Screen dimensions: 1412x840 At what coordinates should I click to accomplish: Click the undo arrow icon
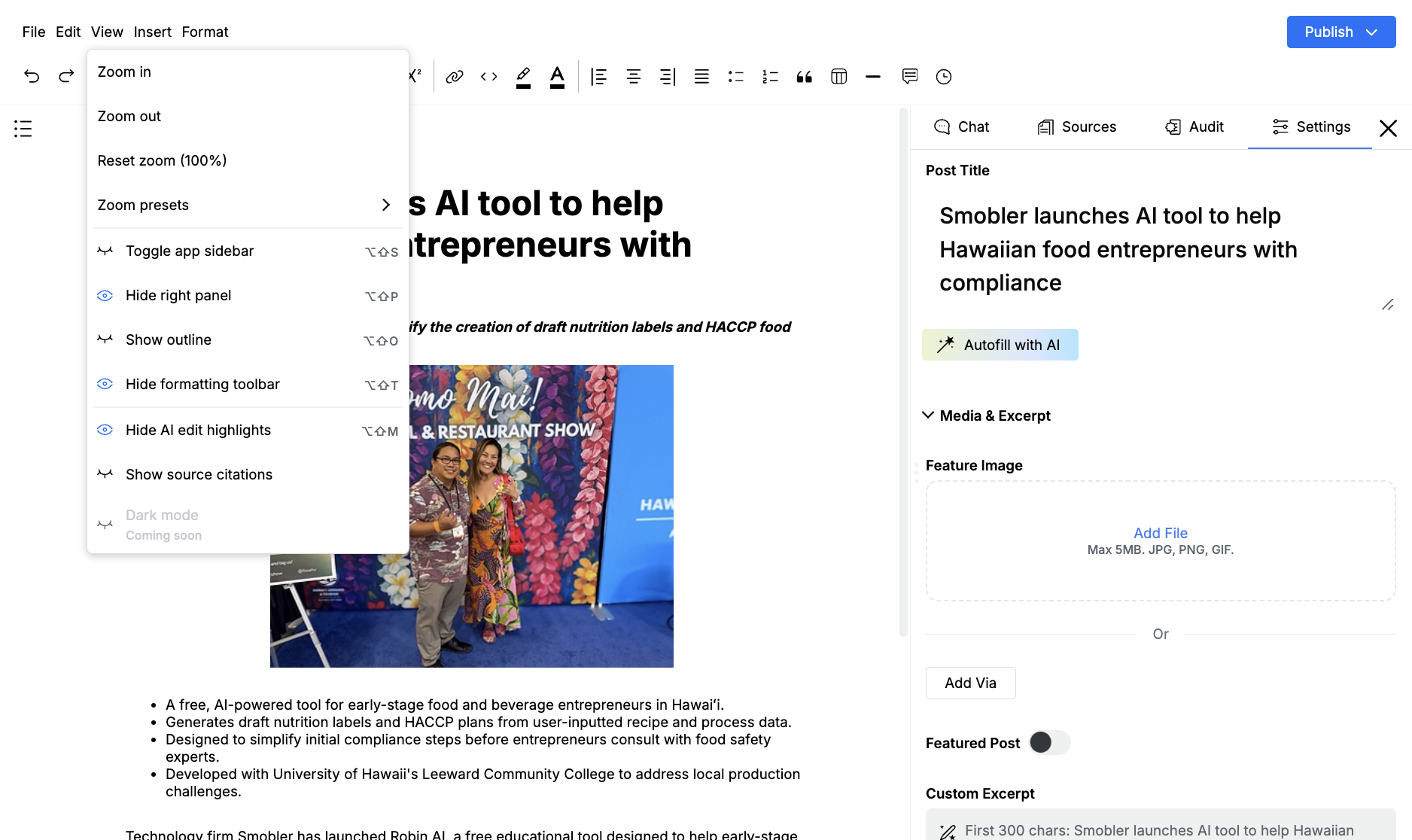[x=32, y=76]
